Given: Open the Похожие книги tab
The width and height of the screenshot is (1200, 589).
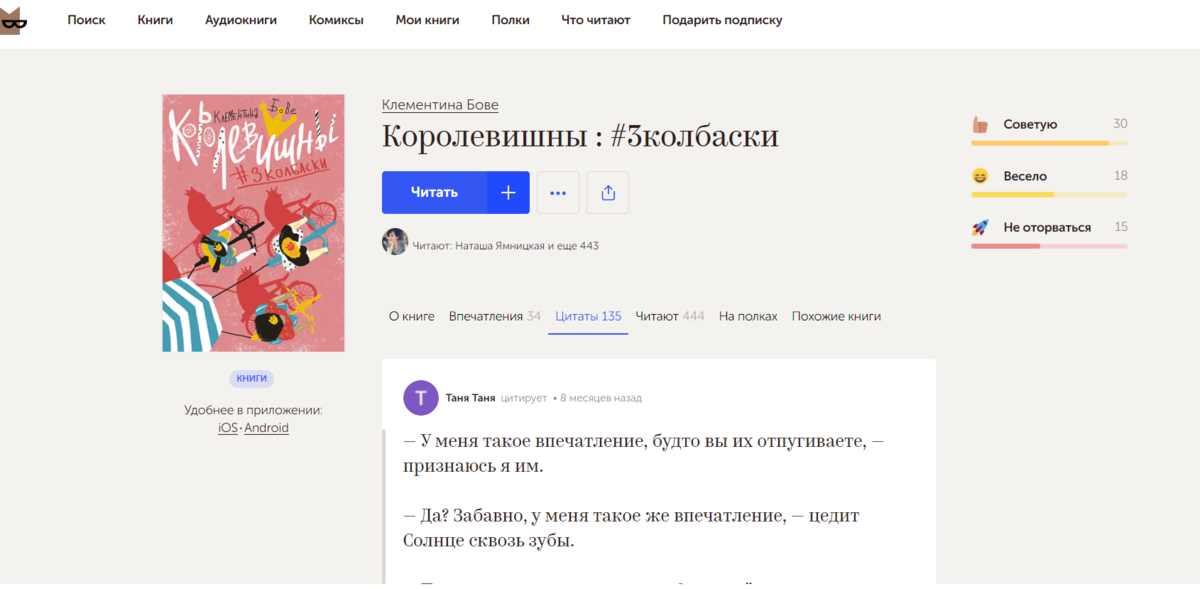Looking at the screenshot, I should pyautogui.click(x=835, y=315).
